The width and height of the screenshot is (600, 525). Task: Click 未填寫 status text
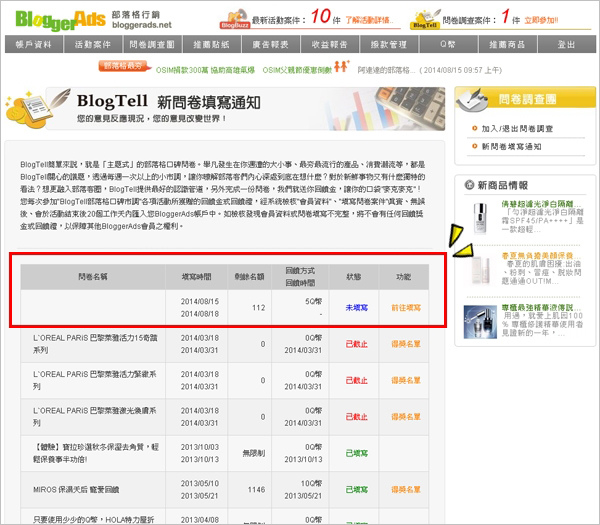(357, 308)
